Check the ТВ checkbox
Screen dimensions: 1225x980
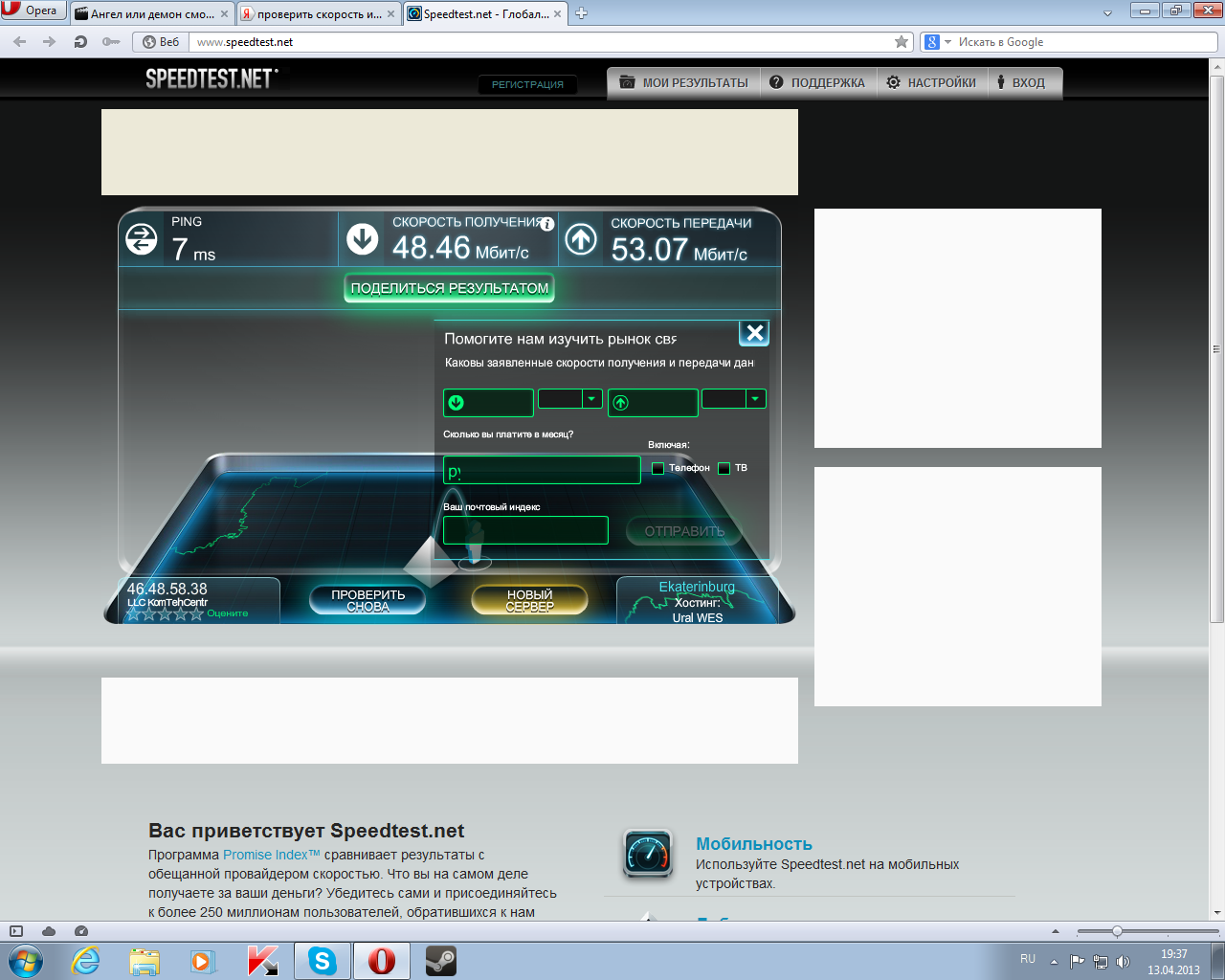click(724, 468)
